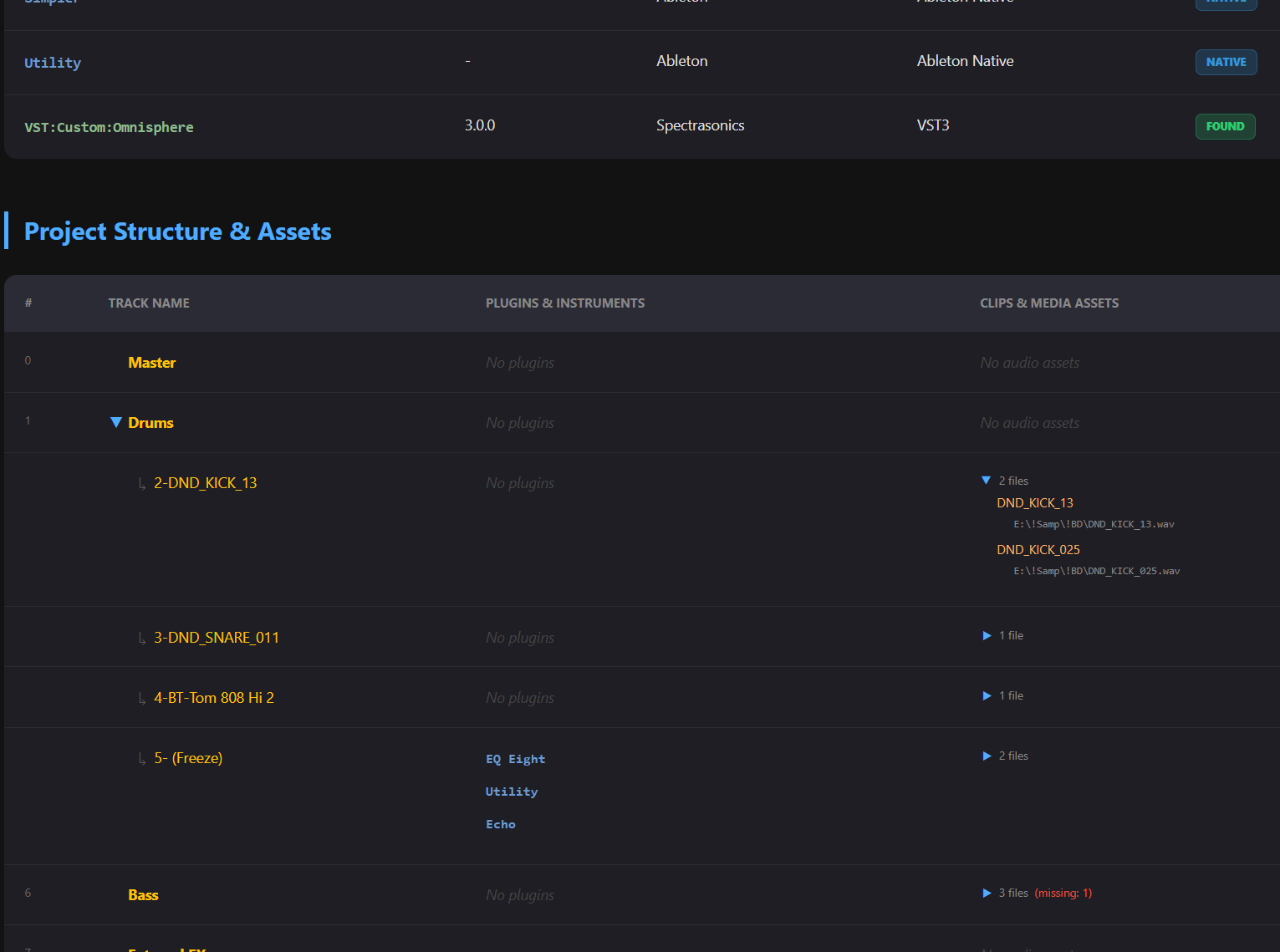Click the FOUND badge for Omnisphere
Image resolution: width=1280 pixels, height=952 pixels.
pyautogui.click(x=1225, y=126)
